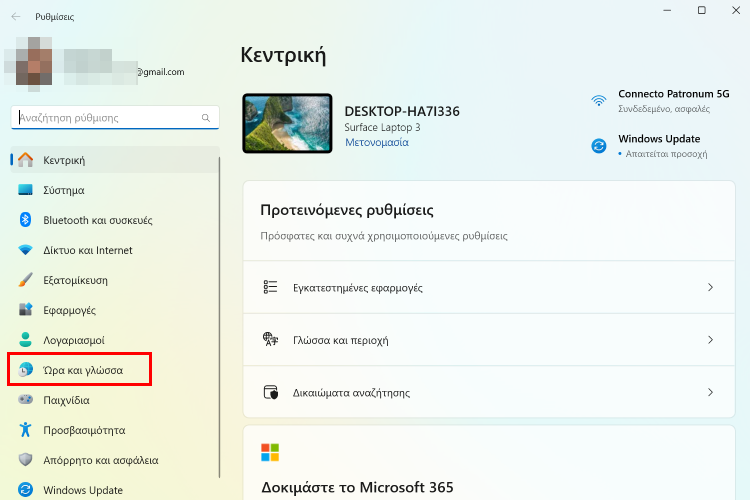Open Εξατομίκευση settings

[x=115, y=280]
